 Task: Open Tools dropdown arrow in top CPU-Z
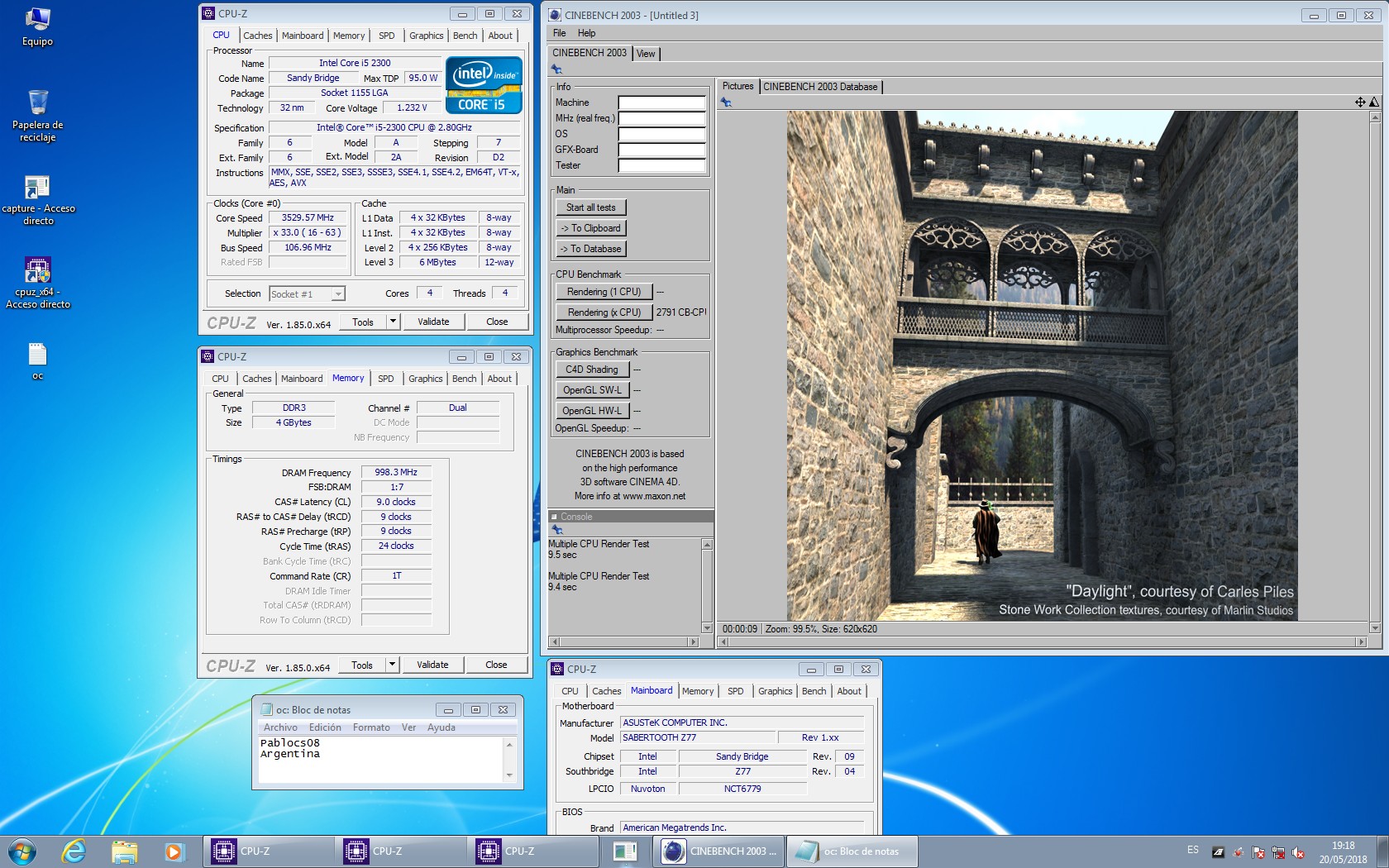[394, 322]
